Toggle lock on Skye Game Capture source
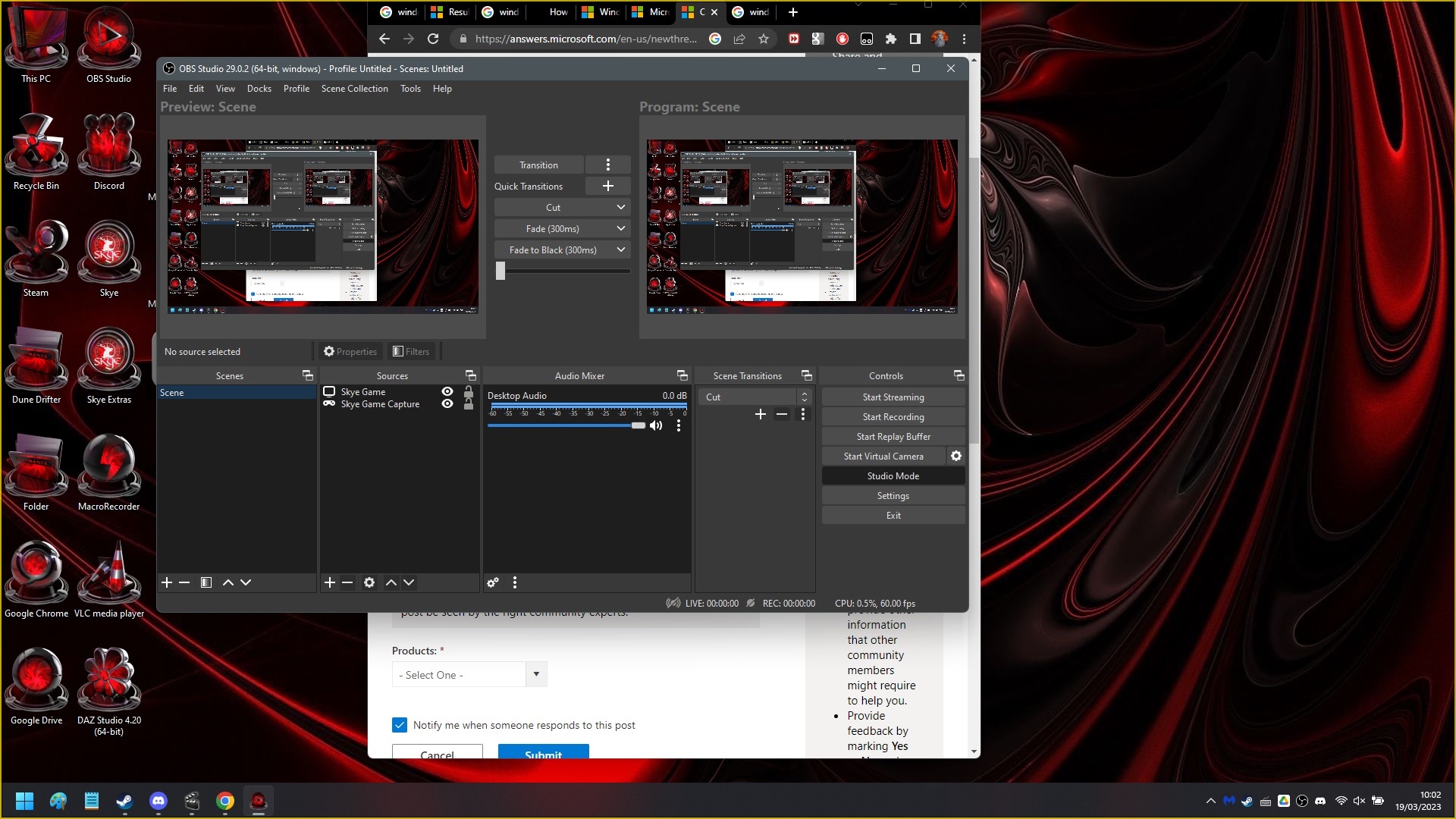This screenshot has width=1456, height=819. 469,404
